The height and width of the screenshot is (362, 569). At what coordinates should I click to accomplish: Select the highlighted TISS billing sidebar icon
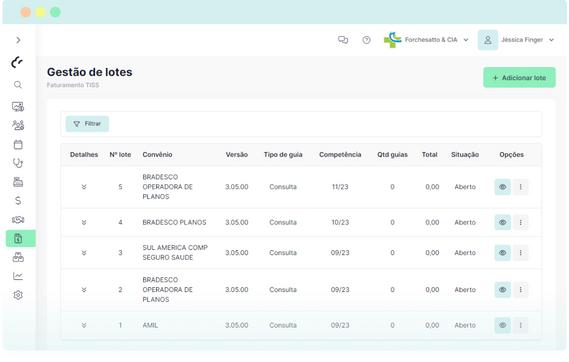21,238
